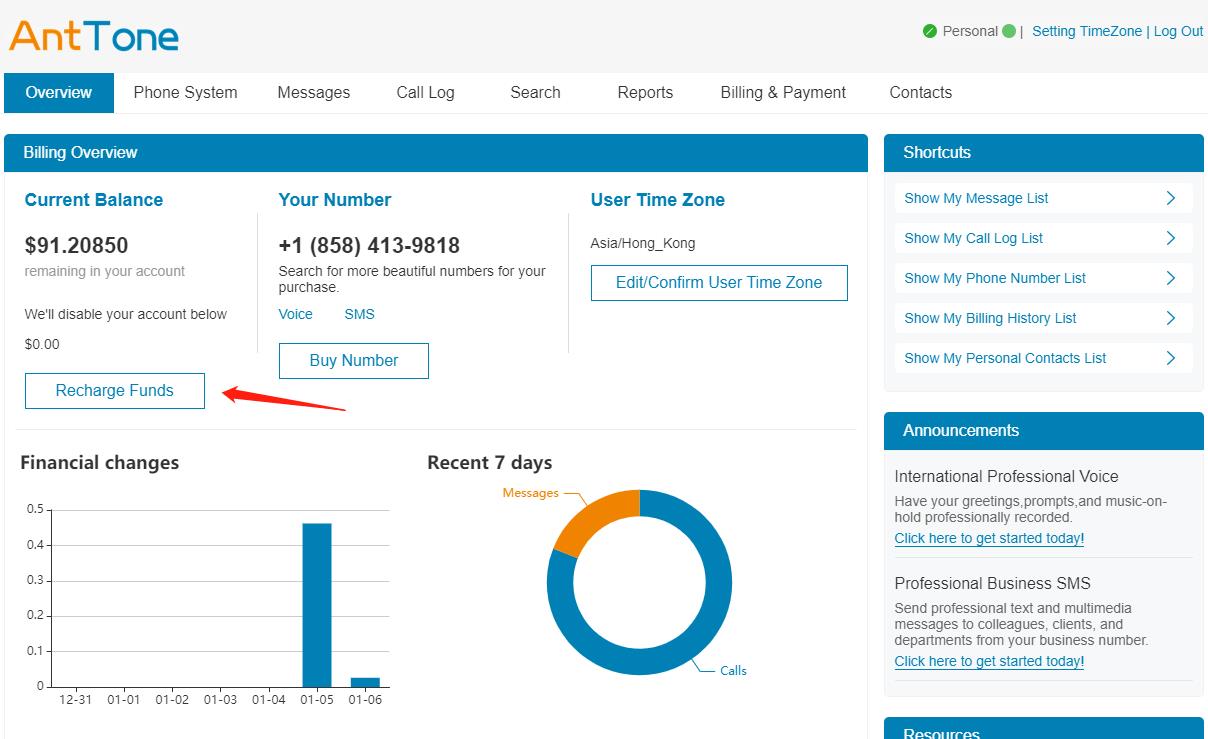Click Shortcuts panel header
Image resolution: width=1208 pixels, height=739 pixels.
[1044, 152]
